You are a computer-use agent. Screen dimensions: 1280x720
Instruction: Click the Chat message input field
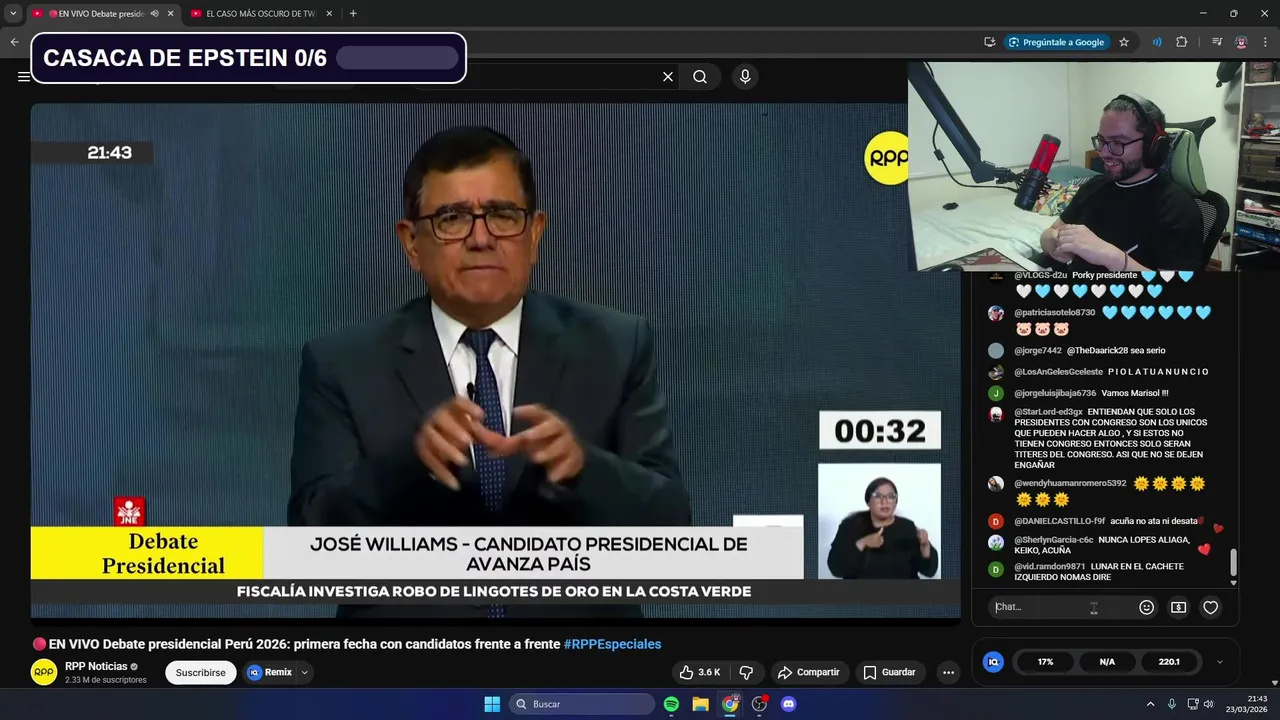click(x=1062, y=607)
